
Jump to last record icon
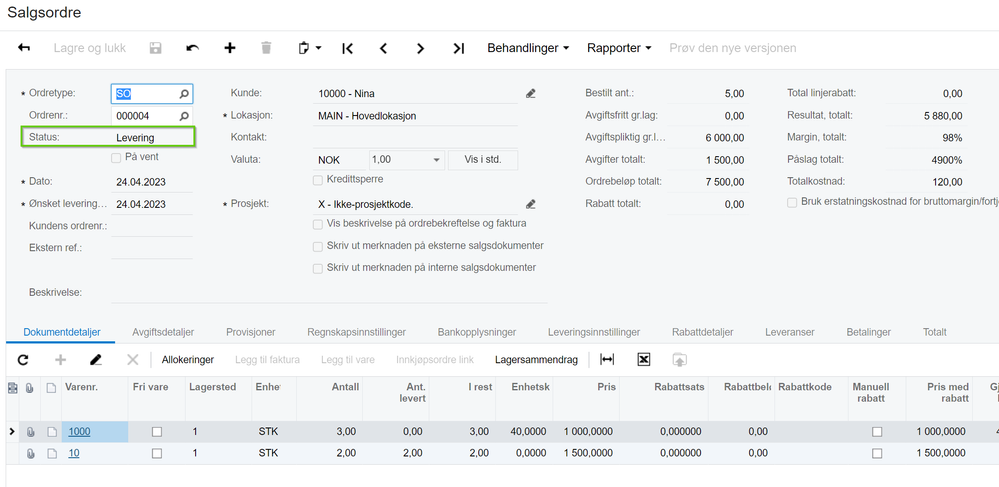click(458, 48)
